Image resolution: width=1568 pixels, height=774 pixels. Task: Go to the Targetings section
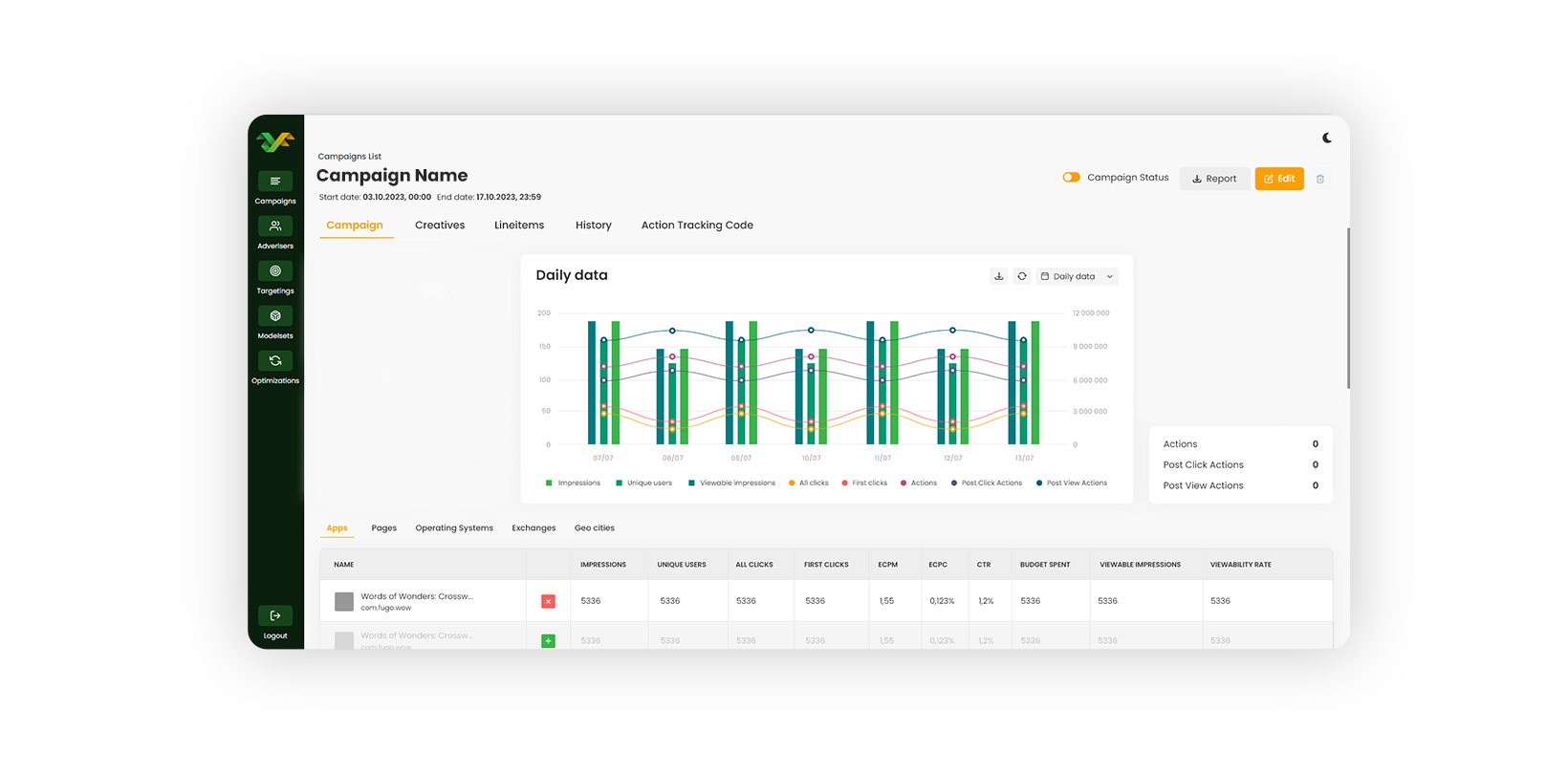click(275, 271)
